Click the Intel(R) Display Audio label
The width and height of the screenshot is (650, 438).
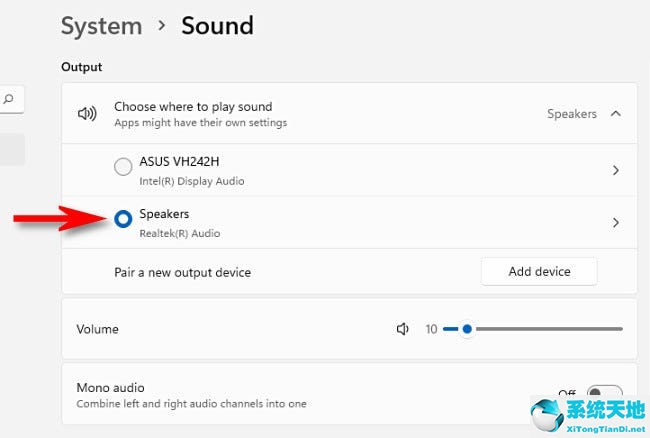point(192,181)
